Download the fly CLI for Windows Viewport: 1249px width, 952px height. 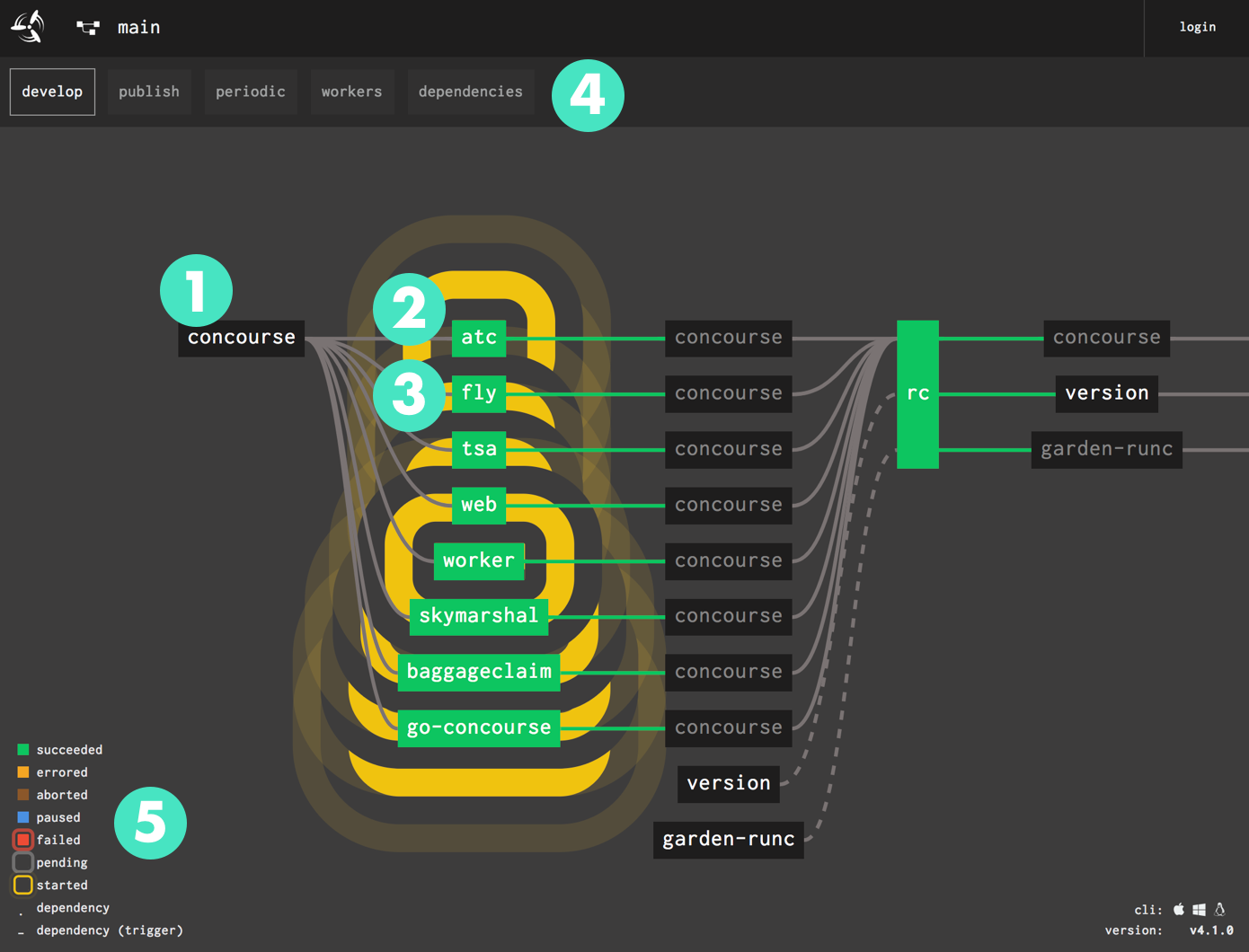(1200, 909)
